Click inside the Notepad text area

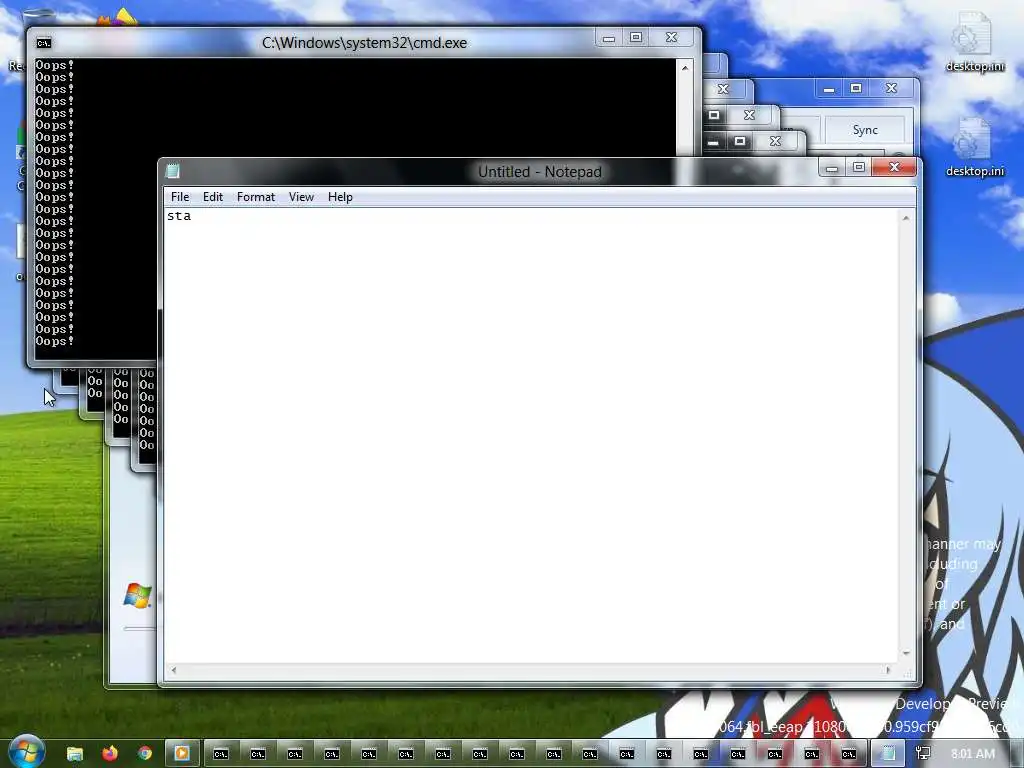531,436
